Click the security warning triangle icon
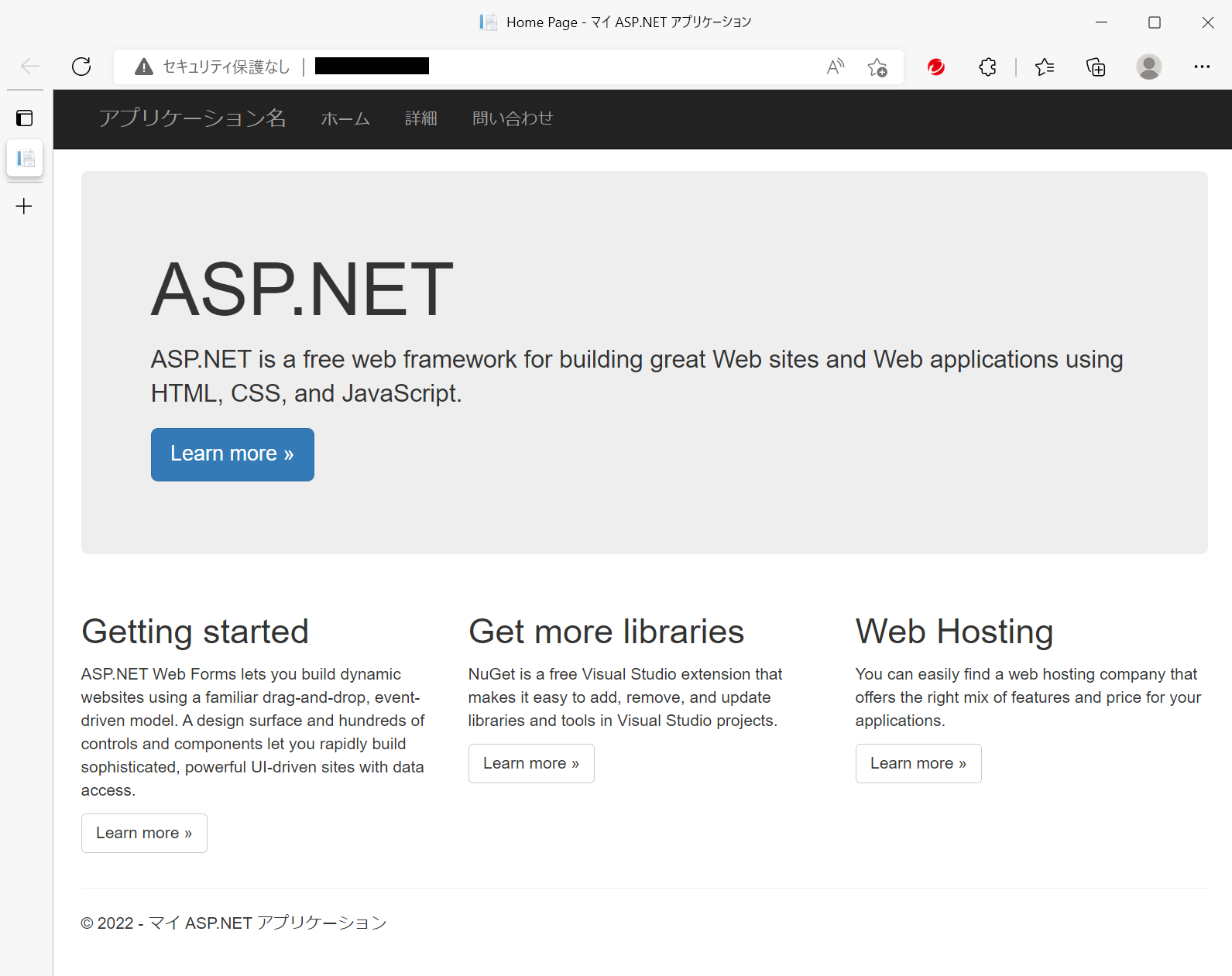The height and width of the screenshot is (976, 1232). 144,67
